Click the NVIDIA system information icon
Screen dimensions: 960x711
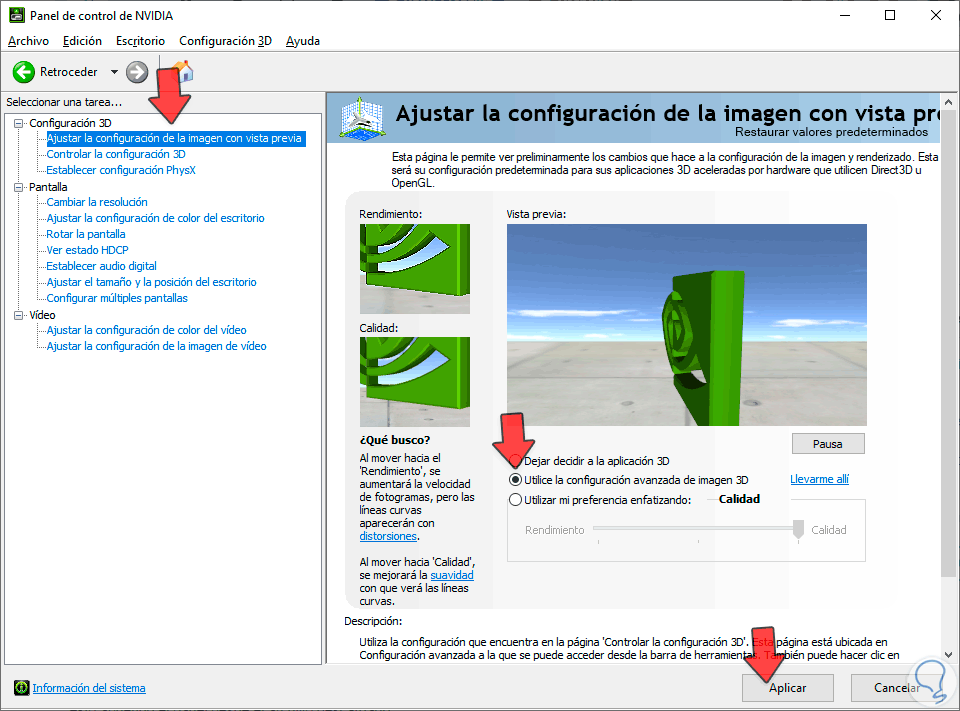click(21, 688)
